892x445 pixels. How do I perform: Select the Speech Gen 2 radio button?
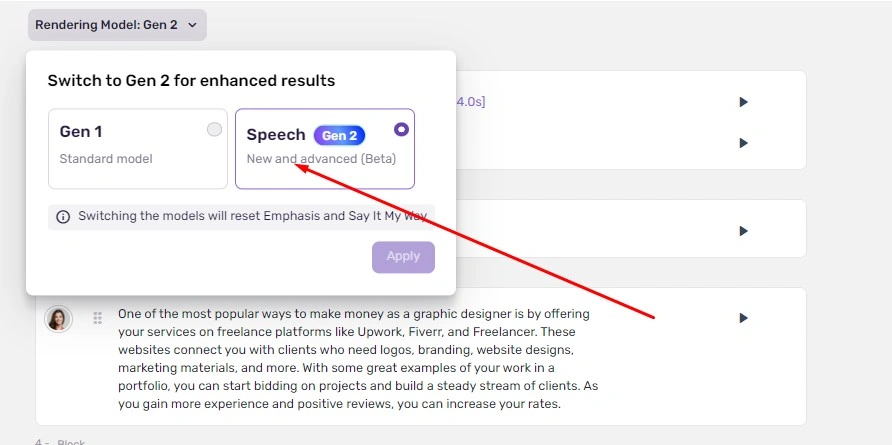tap(401, 129)
